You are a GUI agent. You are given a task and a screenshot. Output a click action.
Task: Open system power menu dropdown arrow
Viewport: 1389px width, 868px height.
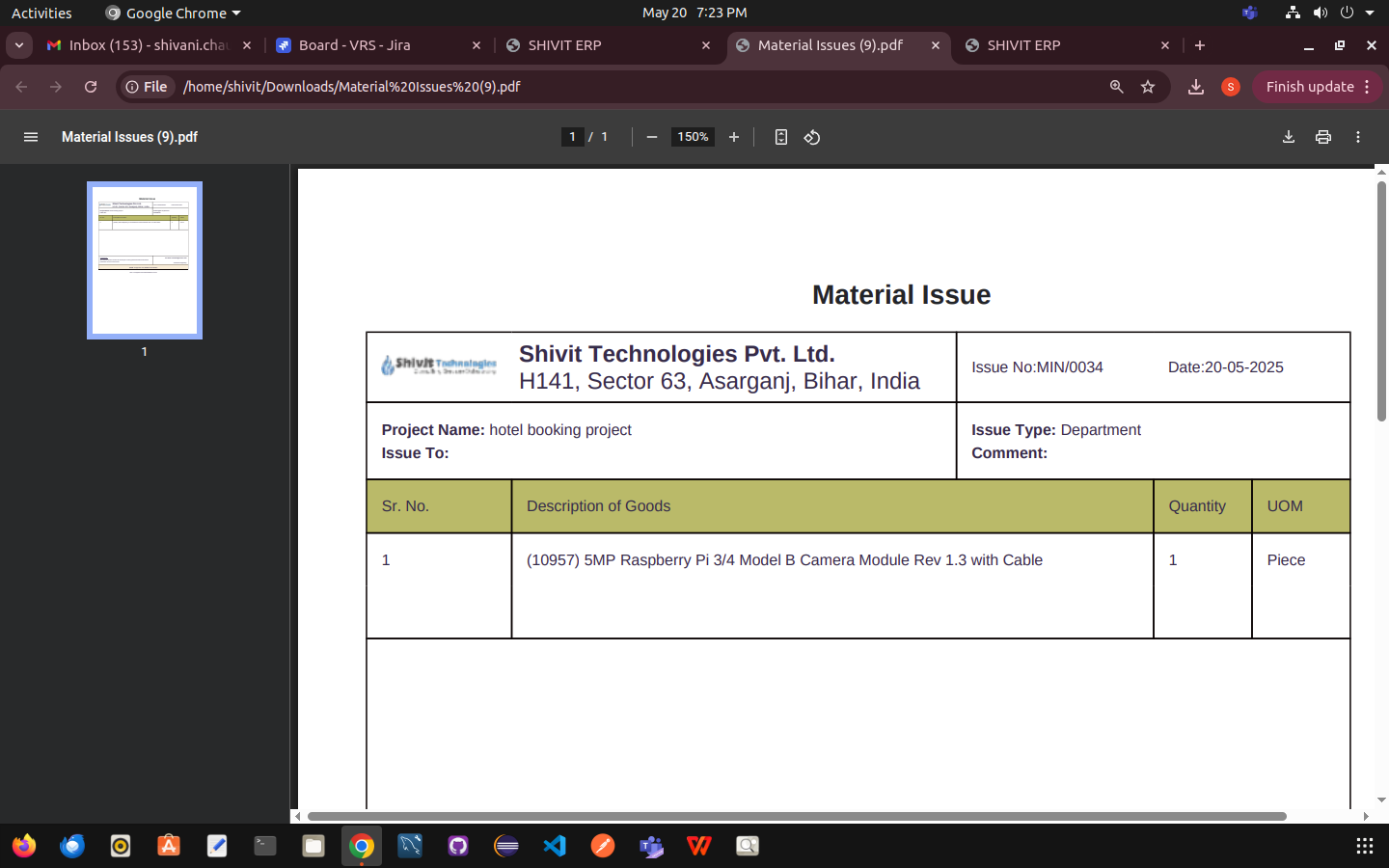tap(1370, 13)
